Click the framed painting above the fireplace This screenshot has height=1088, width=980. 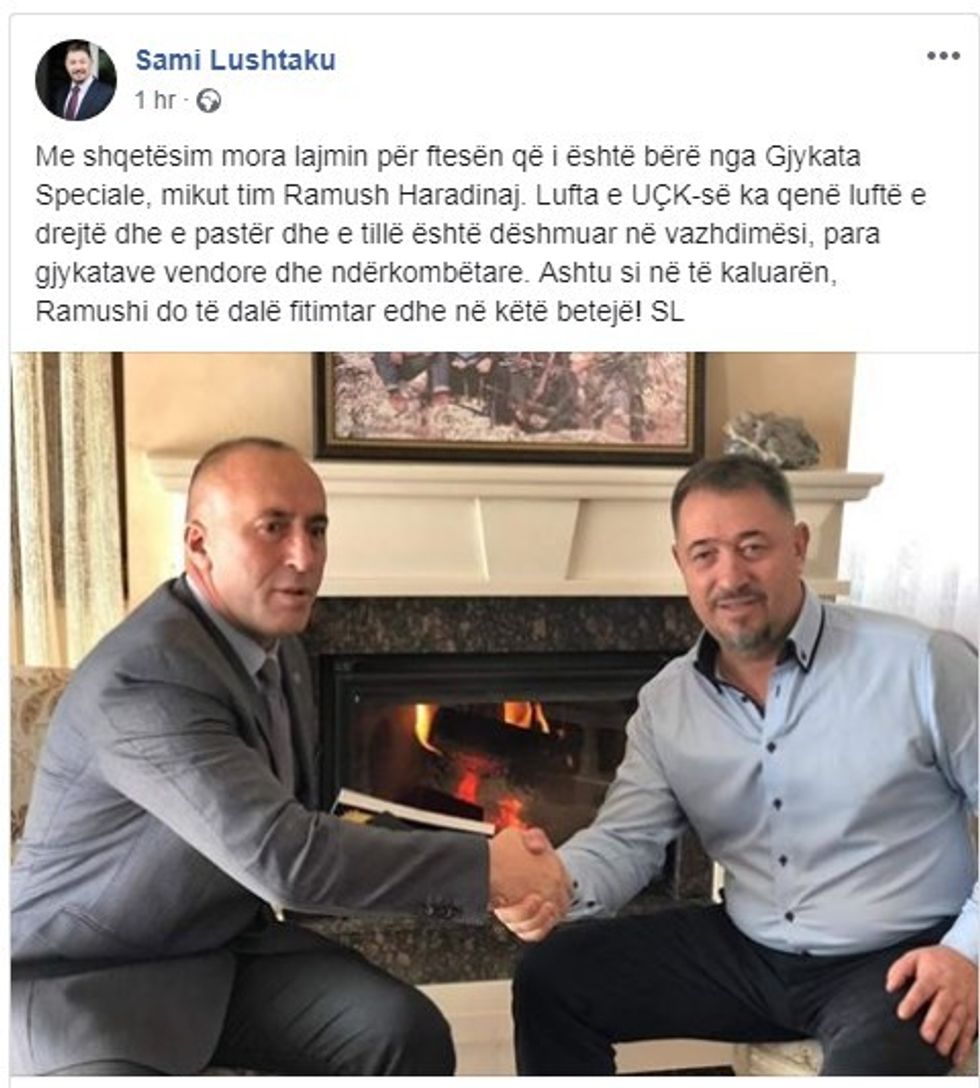coord(509,405)
